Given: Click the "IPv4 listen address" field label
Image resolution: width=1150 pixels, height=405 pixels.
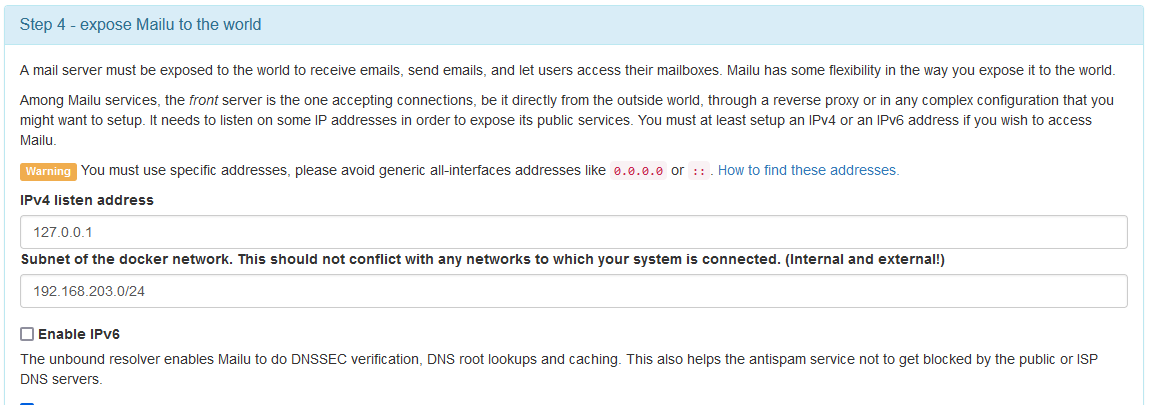Looking at the screenshot, I should [87, 200].
